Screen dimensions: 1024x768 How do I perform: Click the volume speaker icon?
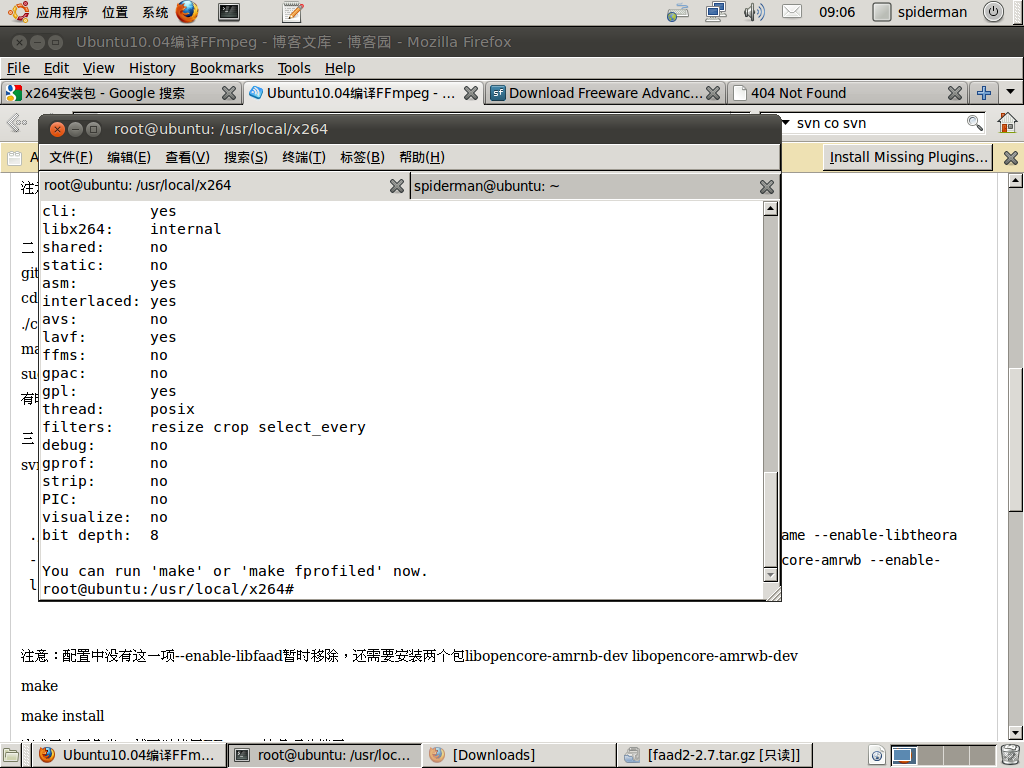click(754, 12)
